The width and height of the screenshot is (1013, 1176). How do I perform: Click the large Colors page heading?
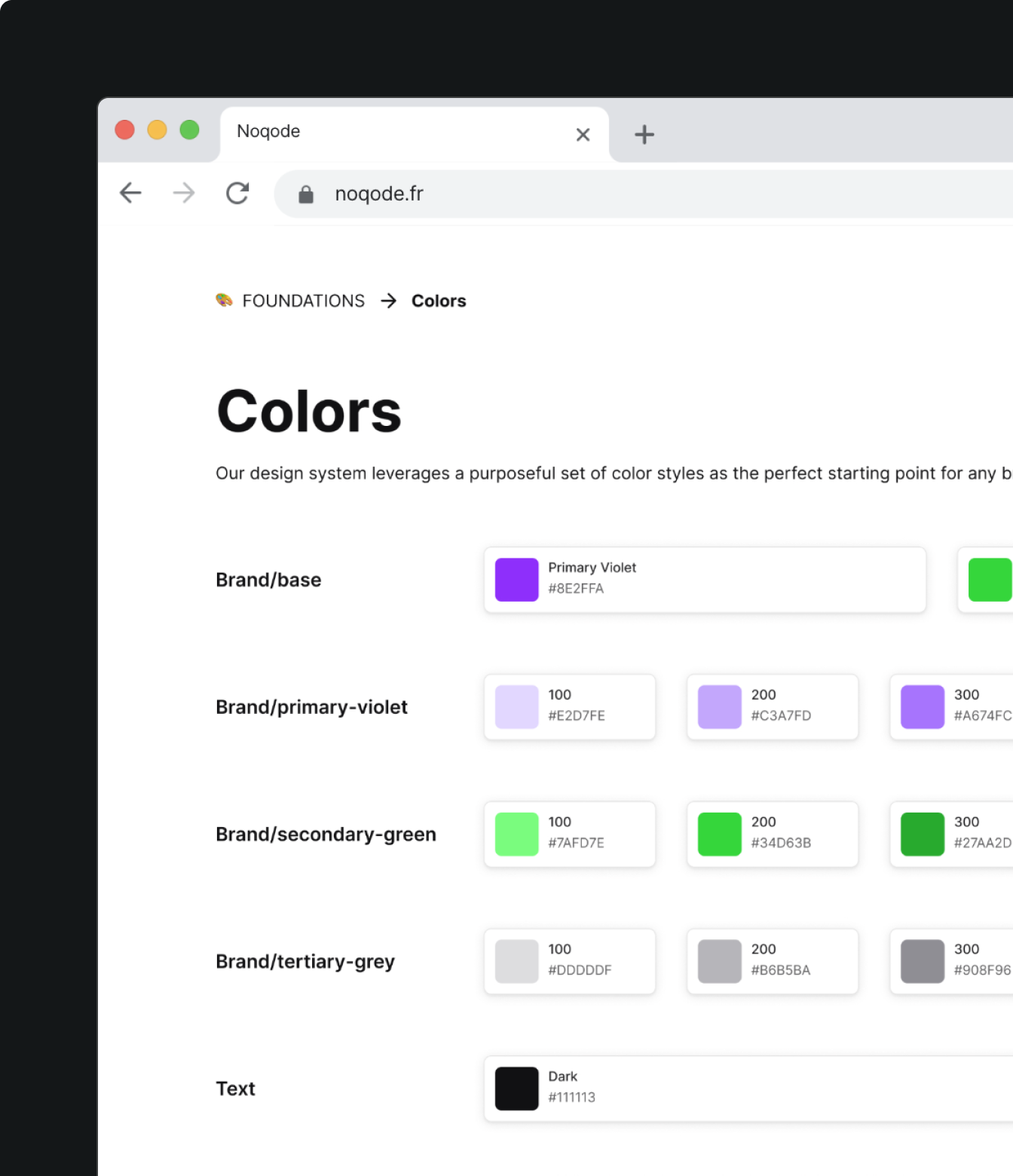(x=309, y=412)
